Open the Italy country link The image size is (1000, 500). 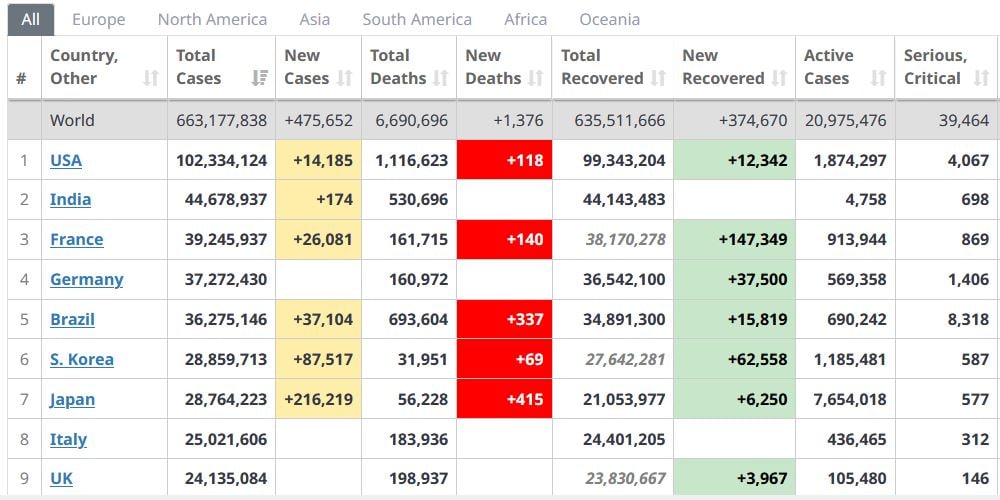(x=68, y=439)
